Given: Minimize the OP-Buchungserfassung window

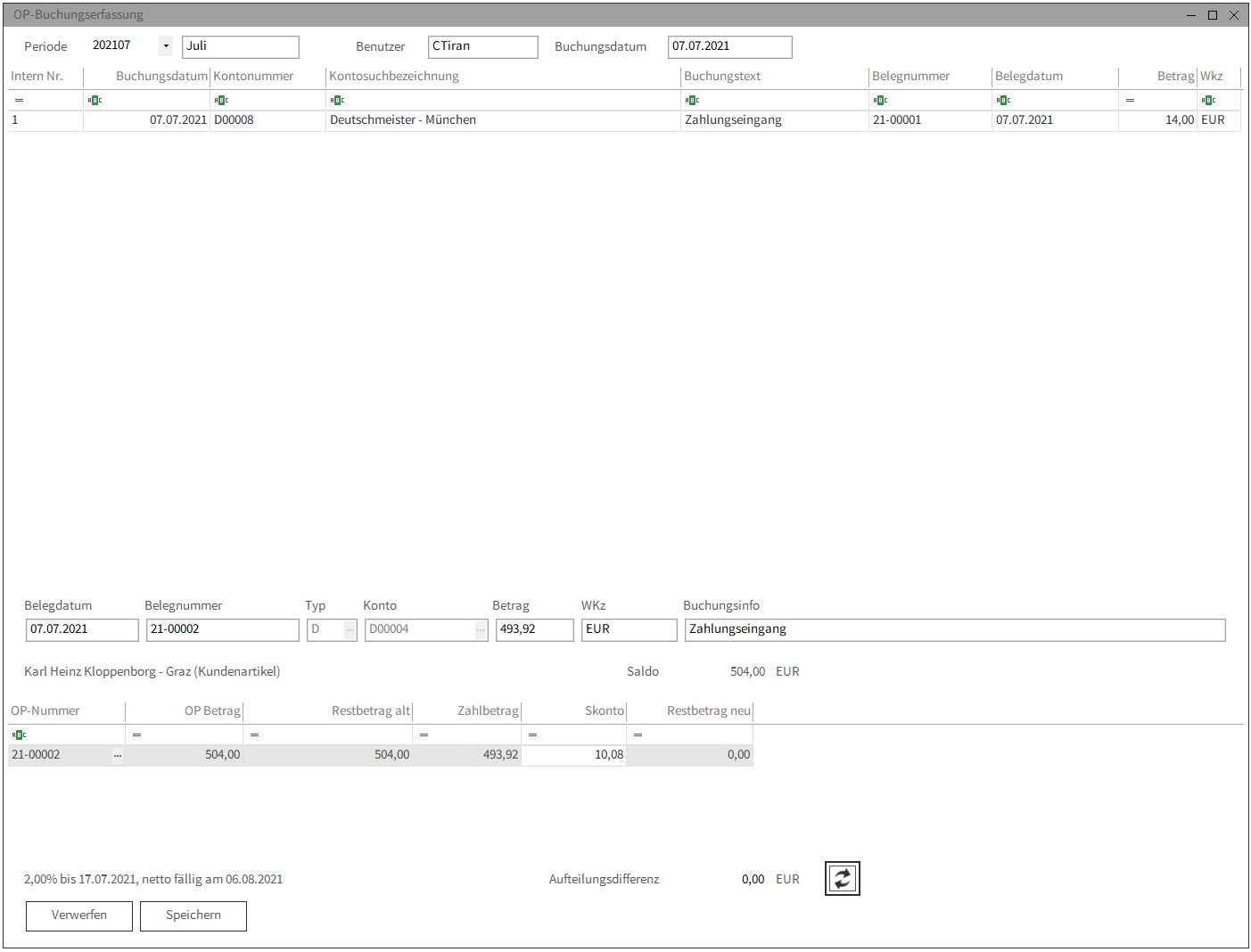Looking at the screenshot, I should click(x=1191, y=15).
